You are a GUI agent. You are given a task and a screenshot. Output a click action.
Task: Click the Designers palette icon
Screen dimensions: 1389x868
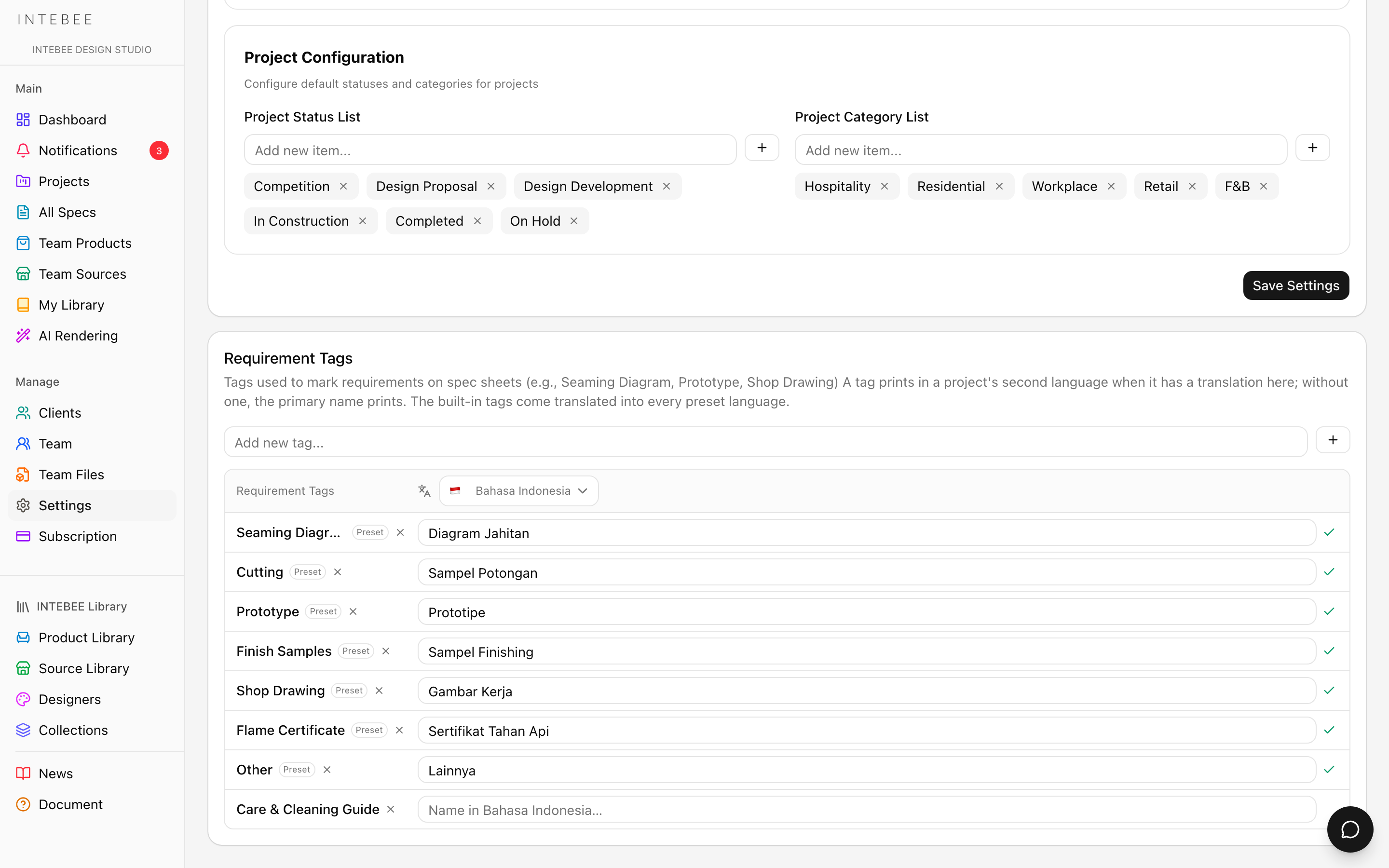click(x=23, y=699)
